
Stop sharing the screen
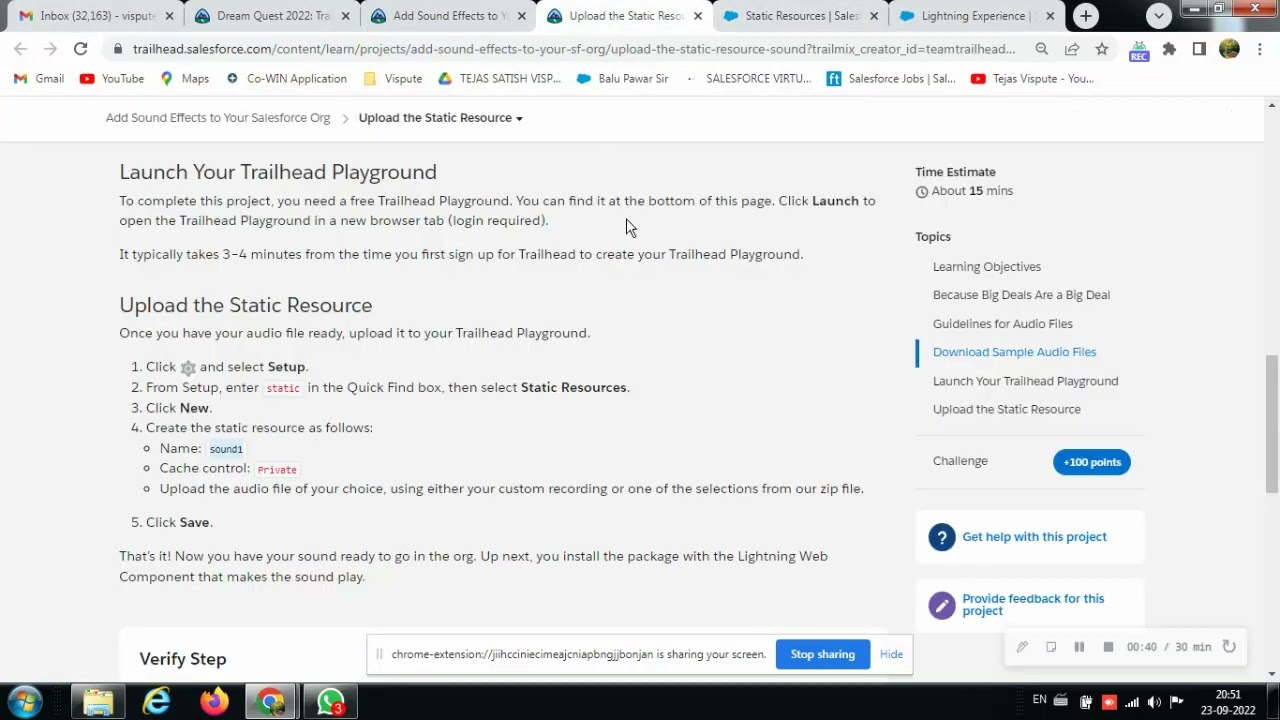[x=822, y=655]
